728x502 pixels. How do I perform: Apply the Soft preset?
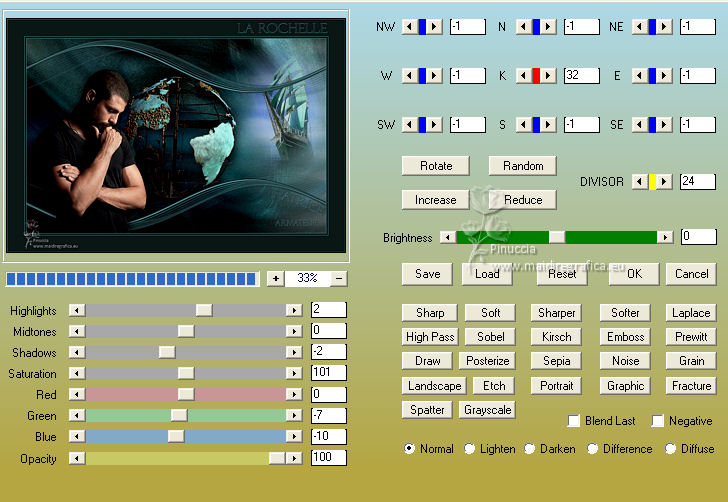click(490, 313)
